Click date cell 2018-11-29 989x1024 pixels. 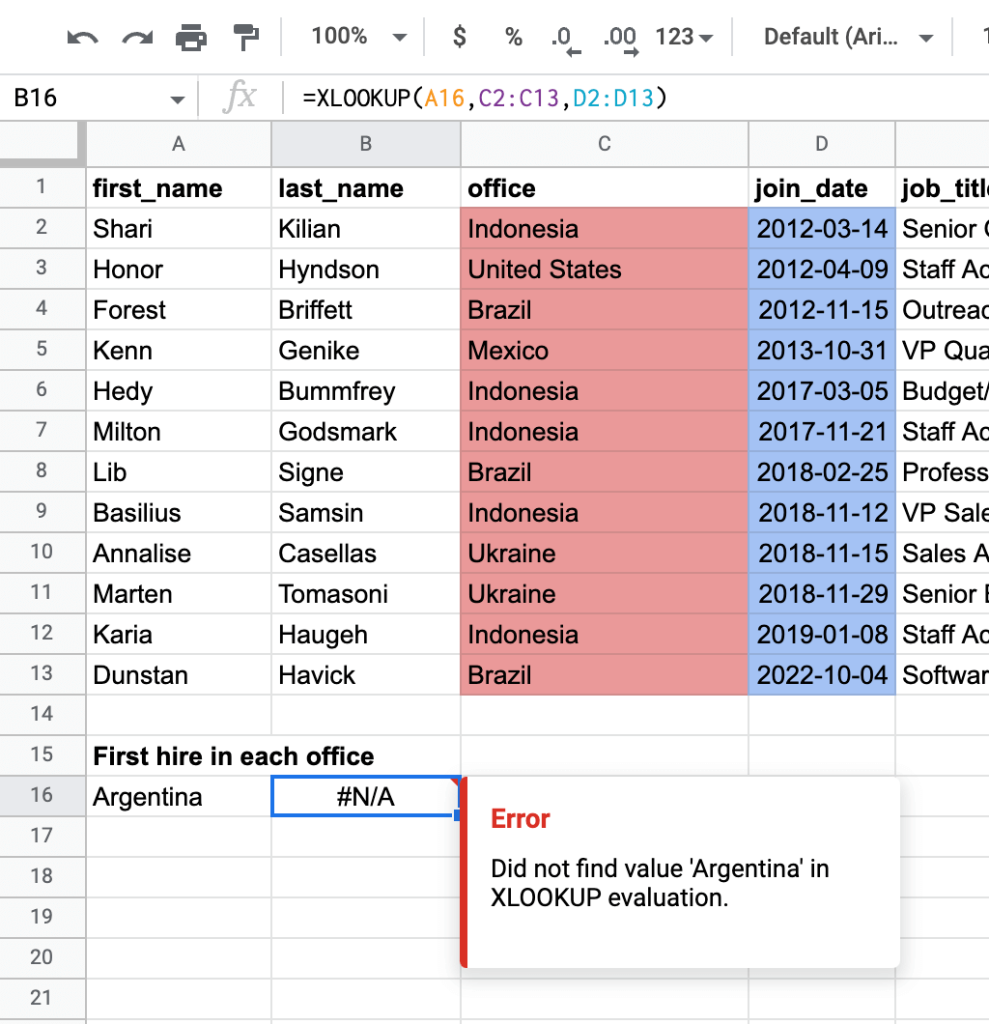click(x=822, y=594)
